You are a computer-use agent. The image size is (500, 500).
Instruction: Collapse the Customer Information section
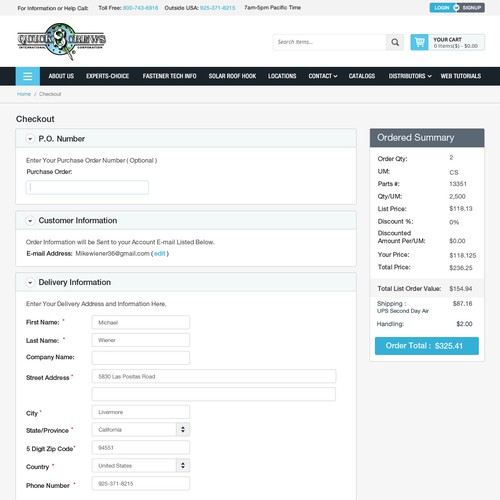click(x=30, y=221)
